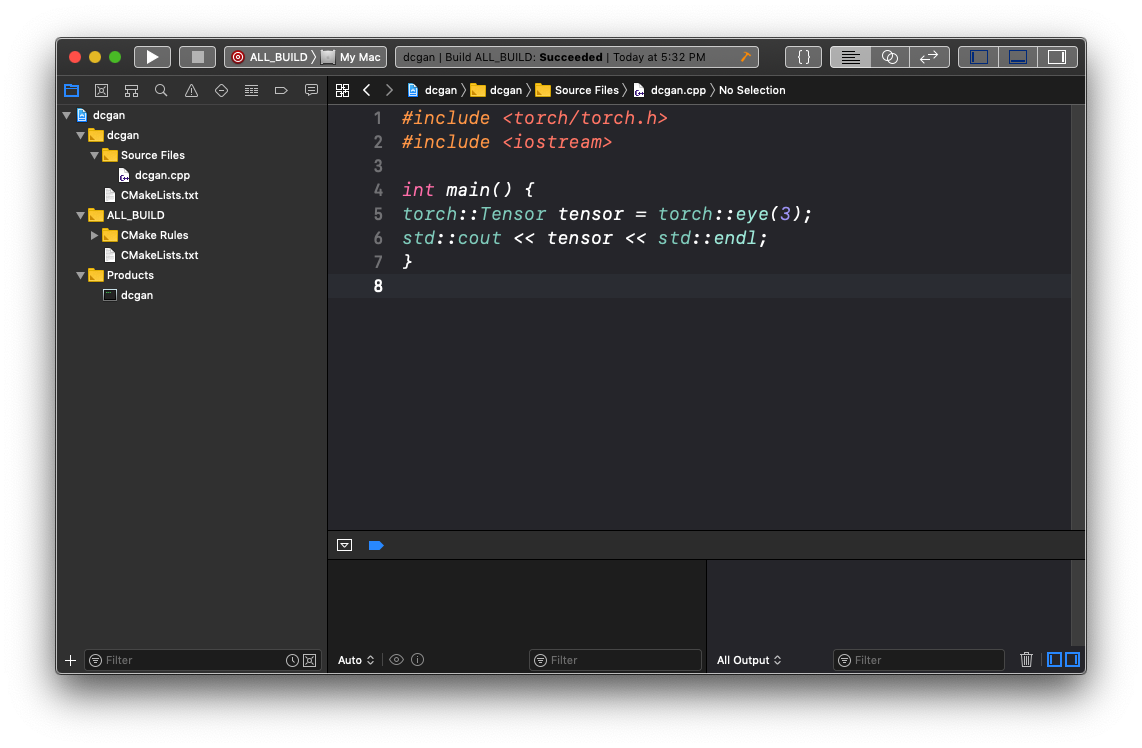Open the Library curly braces button

(x=803, y=57)
